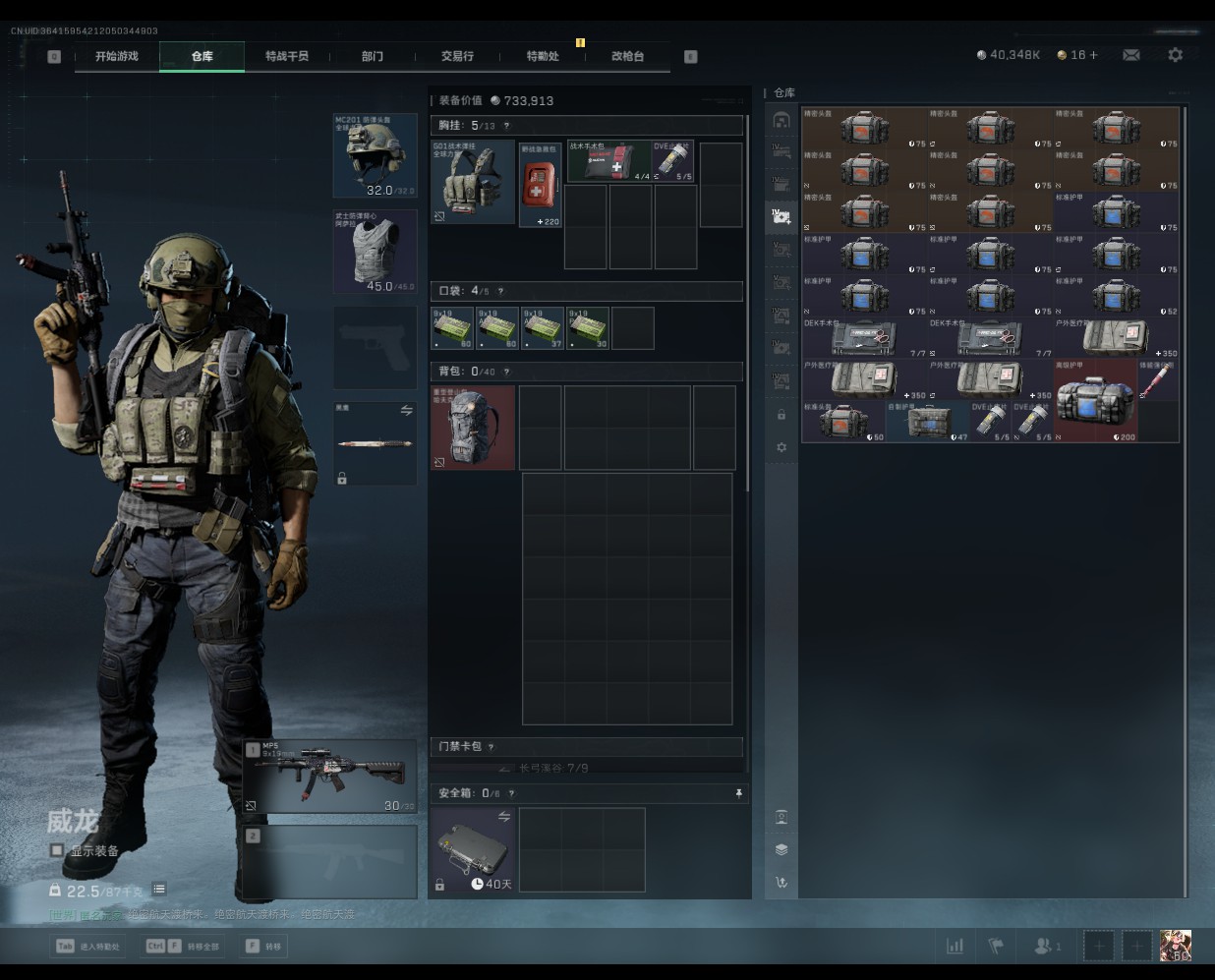
Task: Switch to 特战干员 tab
Action: [x=287, y=56]
